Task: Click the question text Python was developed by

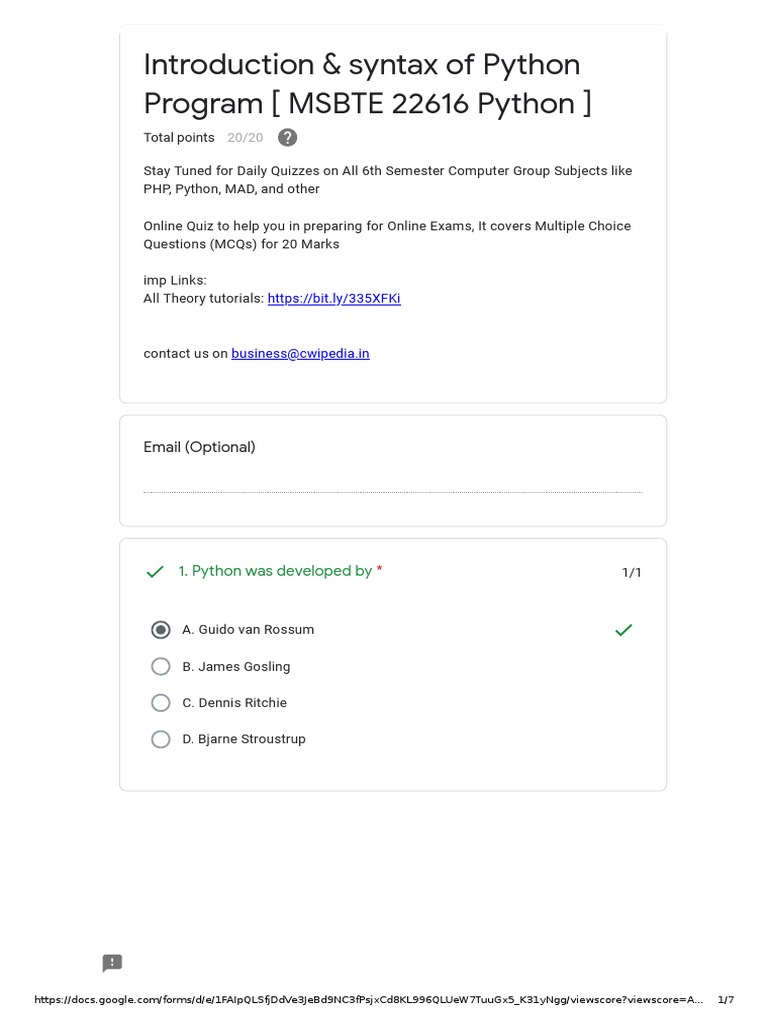Action: pyautogui.click(x=275, y=571)
